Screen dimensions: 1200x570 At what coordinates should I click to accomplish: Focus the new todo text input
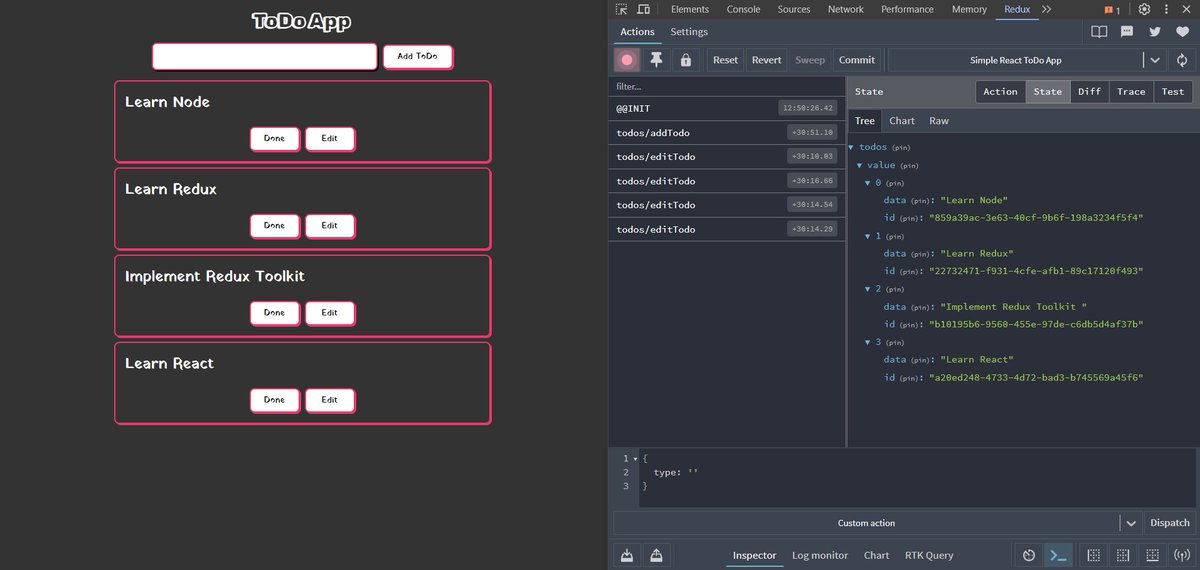[265, 56]
